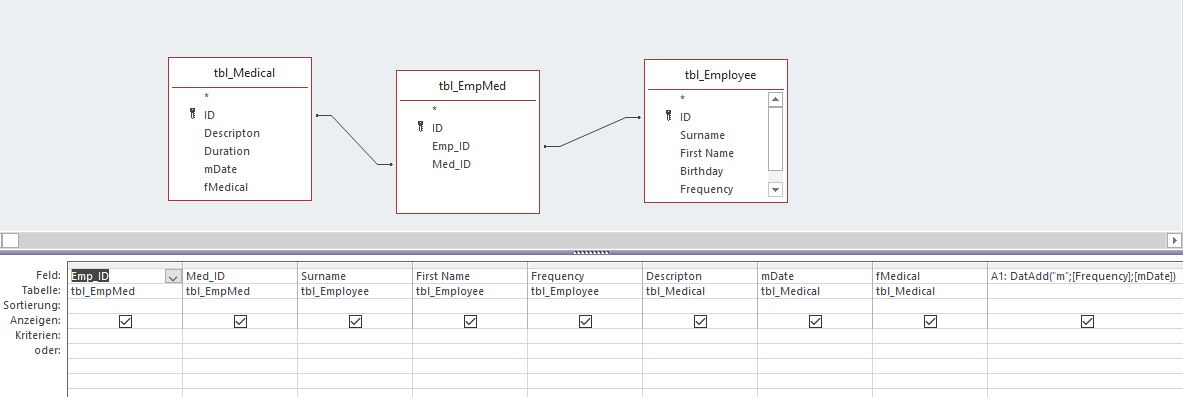
Task: Click the left end button of the diagram pane horizontal scrollbar
Action: [10, 240]
